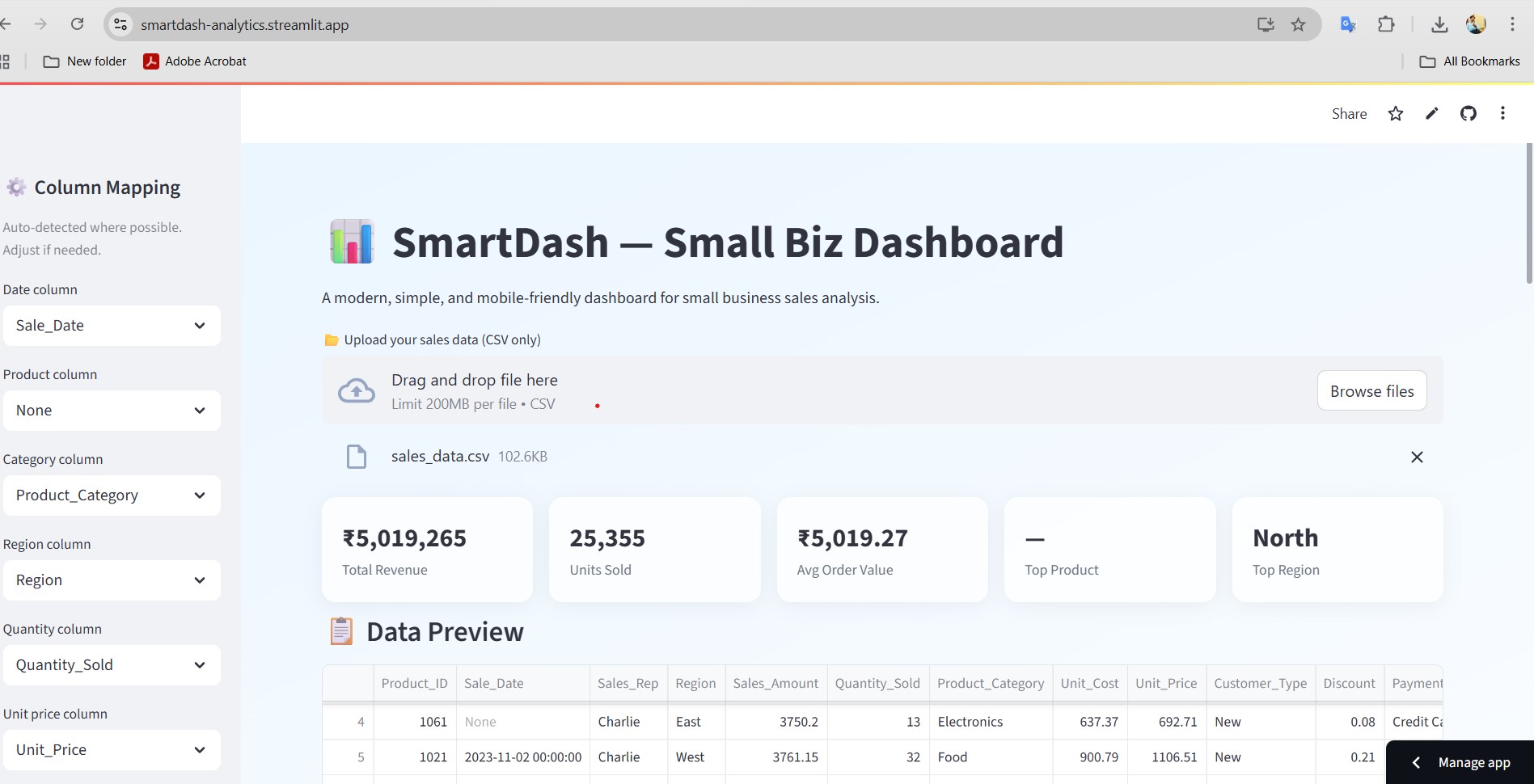Click the clipboard icon next to Data Preview
Screen dimensions: 1534x784
(340, 631)
